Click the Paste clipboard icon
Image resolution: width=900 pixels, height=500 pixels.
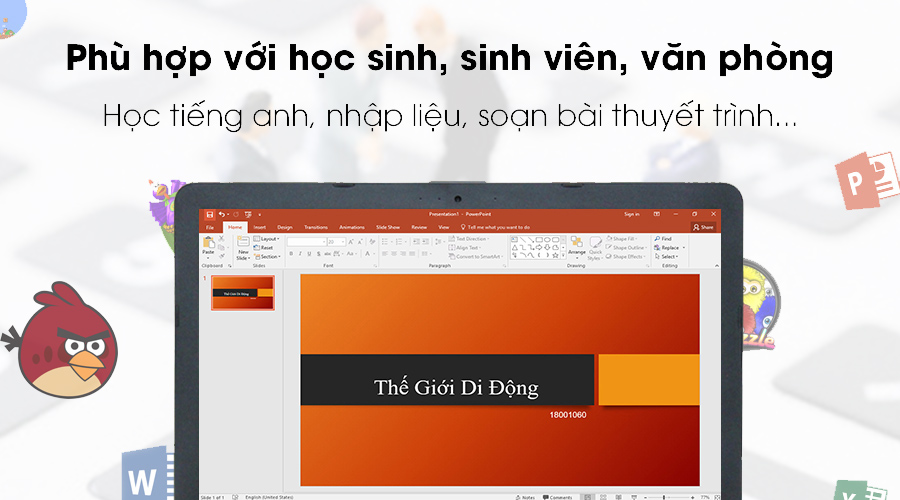[x=208, y=242]
